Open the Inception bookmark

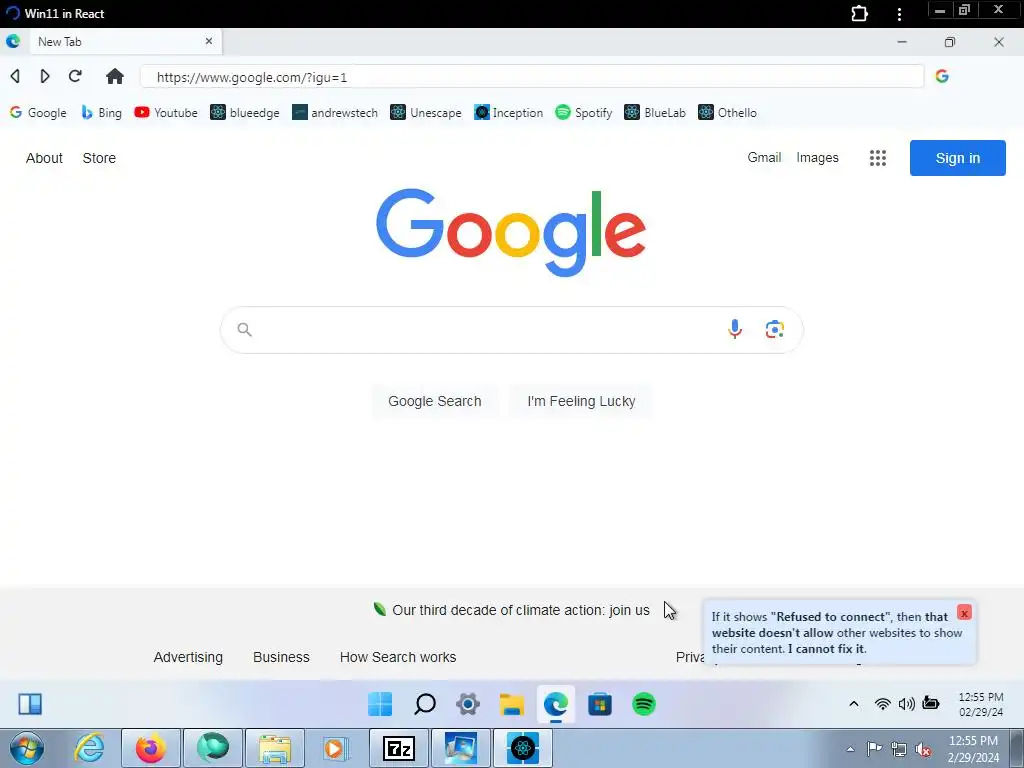(x=509, y=112)
